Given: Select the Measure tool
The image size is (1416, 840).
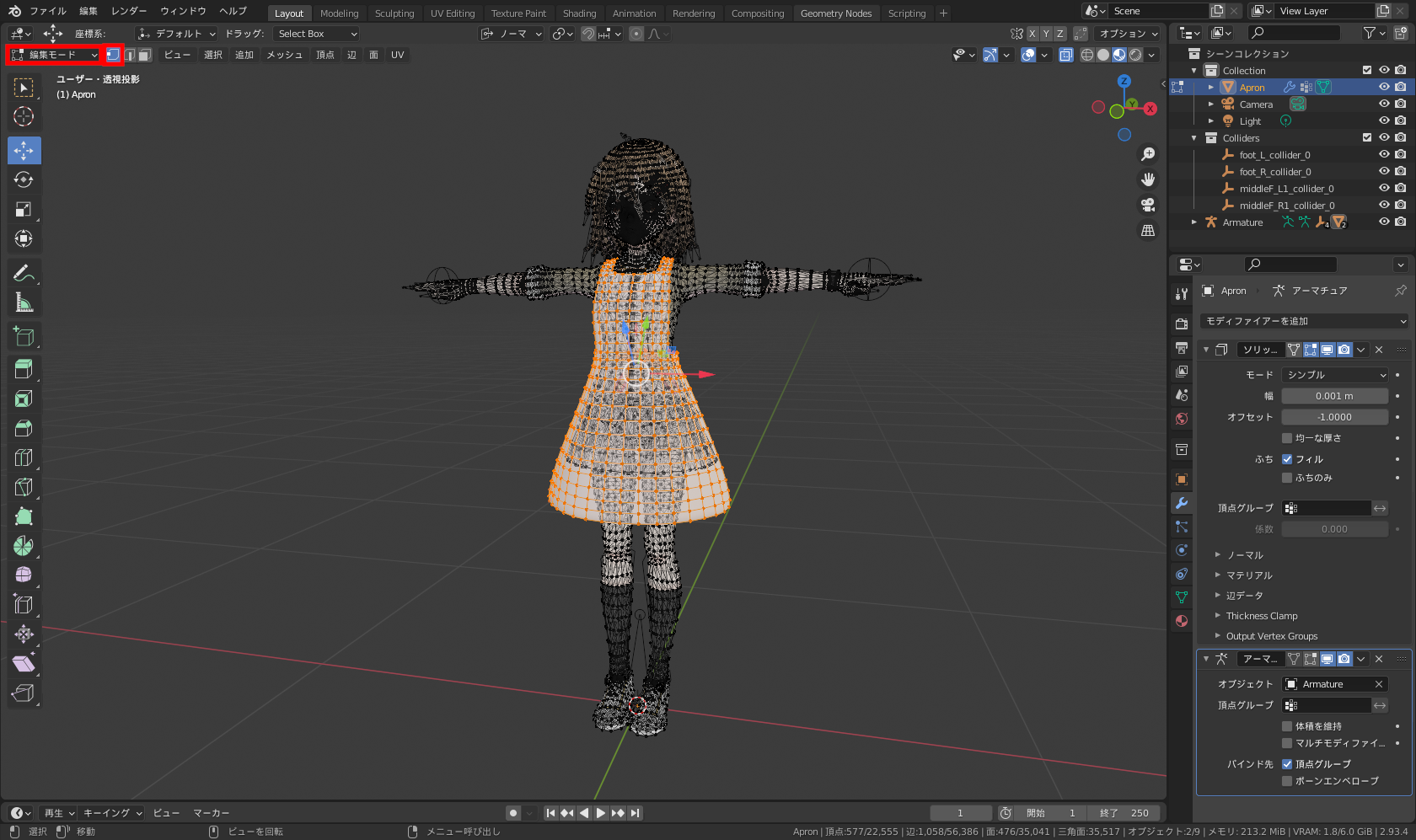Looking at the screenshot, I should (x=24, y=302).
